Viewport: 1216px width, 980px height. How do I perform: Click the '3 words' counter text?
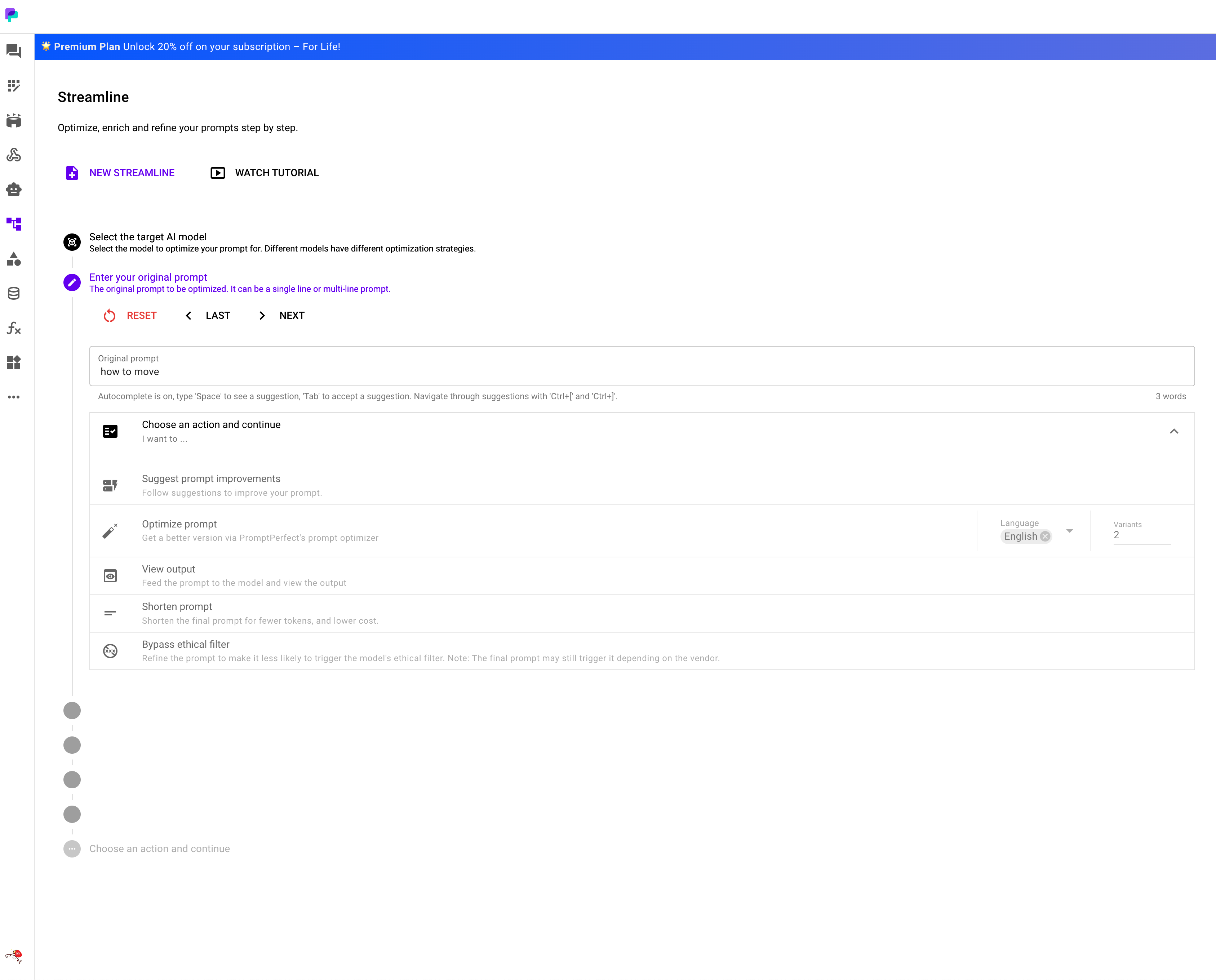click(x=1170, y=396)
